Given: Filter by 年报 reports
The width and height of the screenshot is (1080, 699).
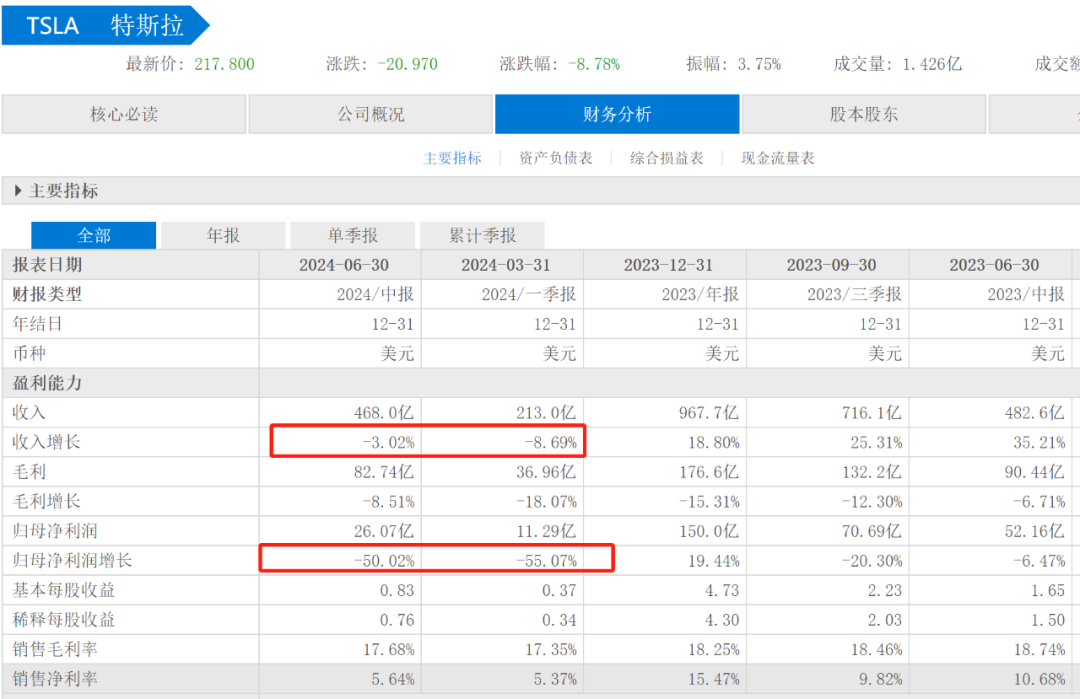Looking at the screenshot, I should tap(223, 236).
